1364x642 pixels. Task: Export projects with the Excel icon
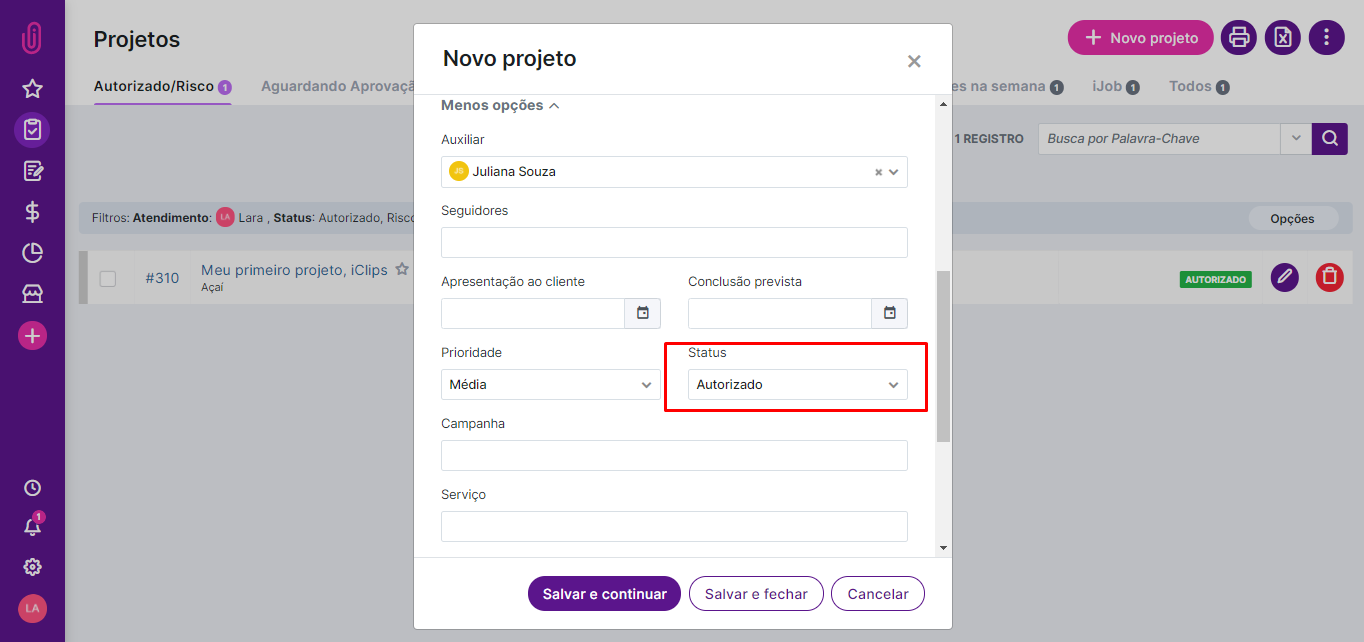(1283, 38)
